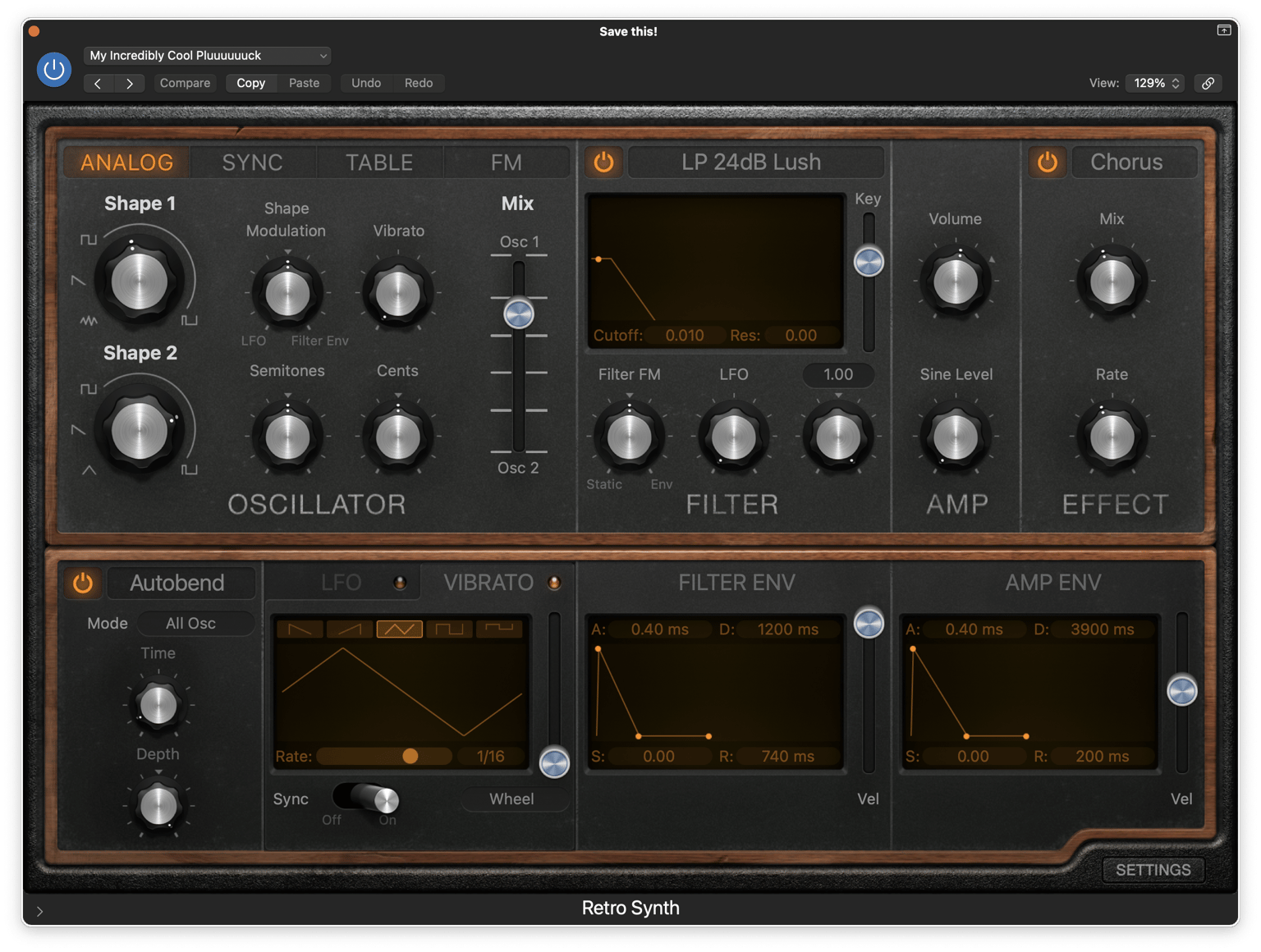1261x952 pixels.
Task: Toggle the blue plug-in power button
Action: [54, 69]
